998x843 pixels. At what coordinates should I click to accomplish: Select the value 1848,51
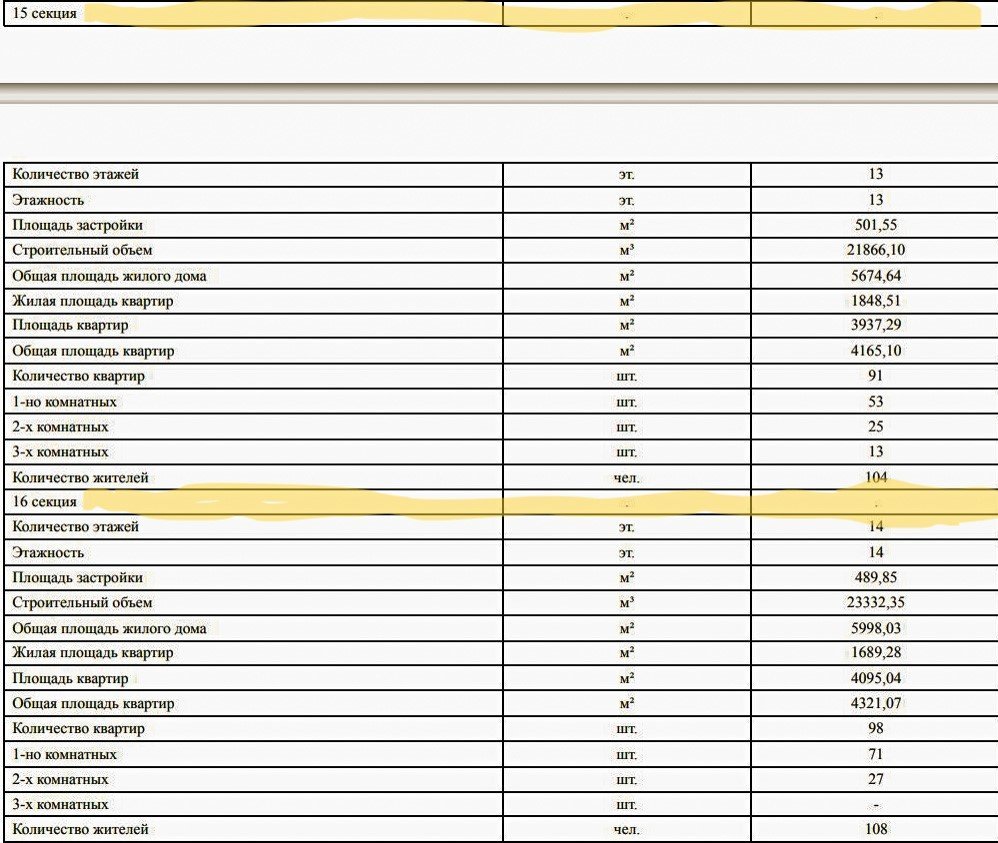coord(876,301)
